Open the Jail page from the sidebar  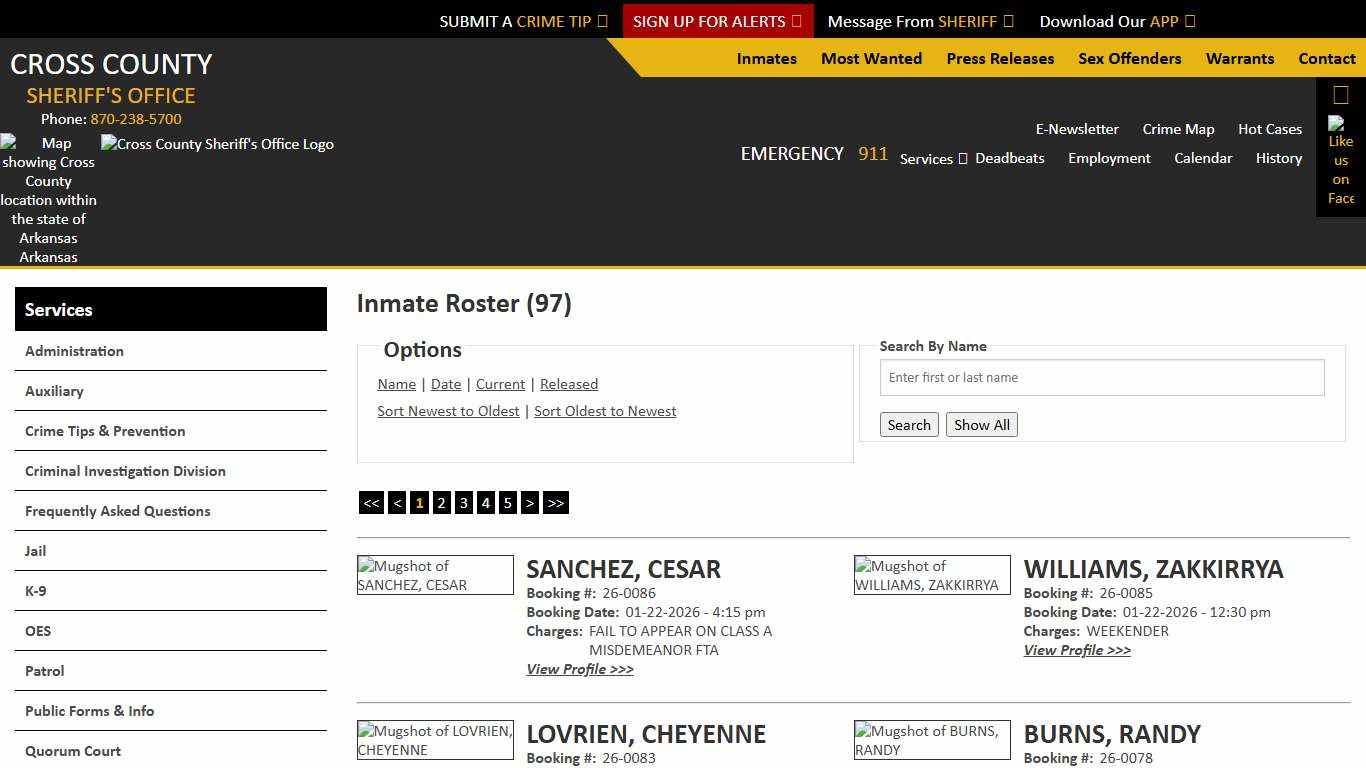coord(35,551)
